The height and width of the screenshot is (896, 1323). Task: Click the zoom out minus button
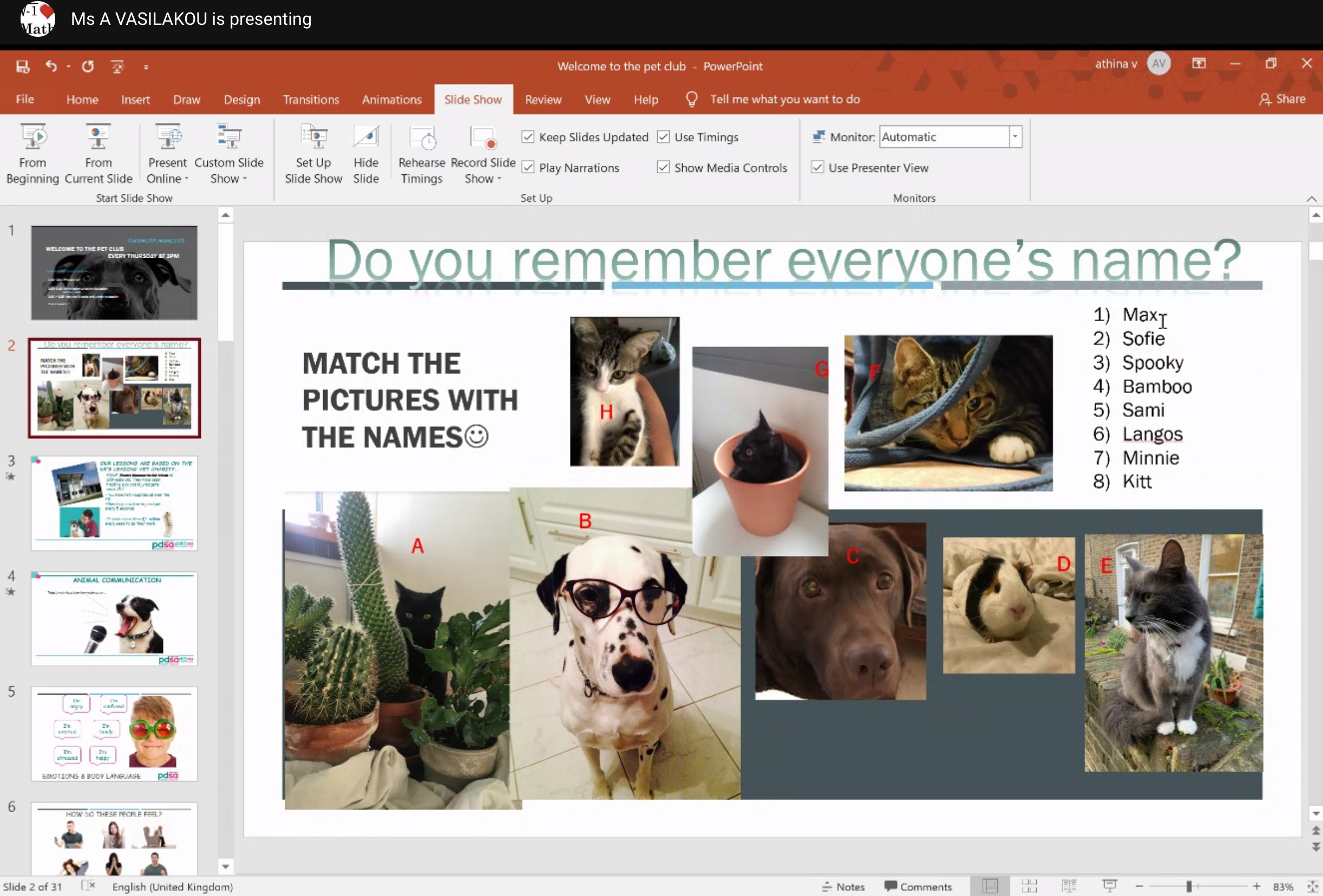point(1139,886)
